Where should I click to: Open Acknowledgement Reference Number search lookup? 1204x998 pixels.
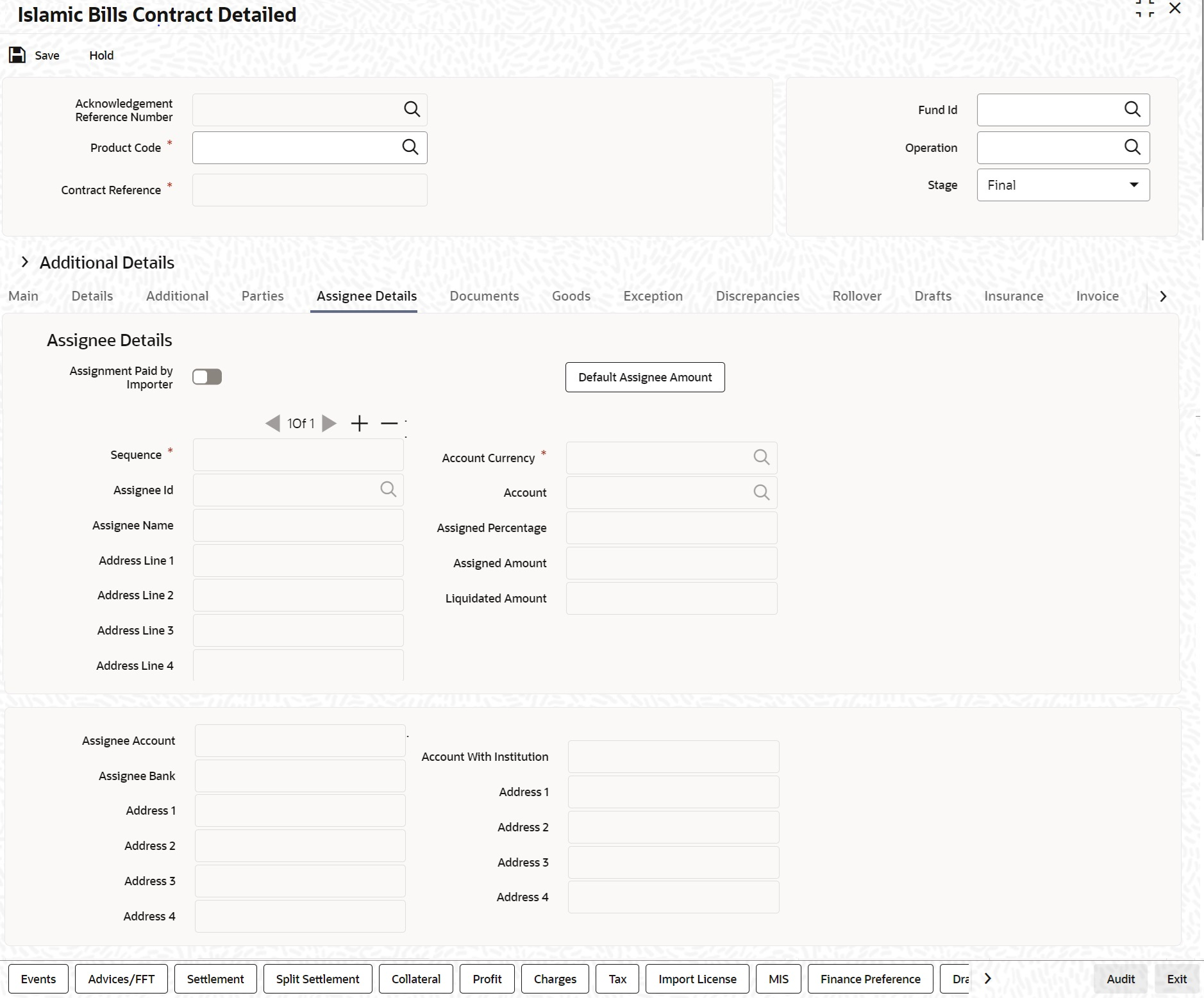[412, 110]
